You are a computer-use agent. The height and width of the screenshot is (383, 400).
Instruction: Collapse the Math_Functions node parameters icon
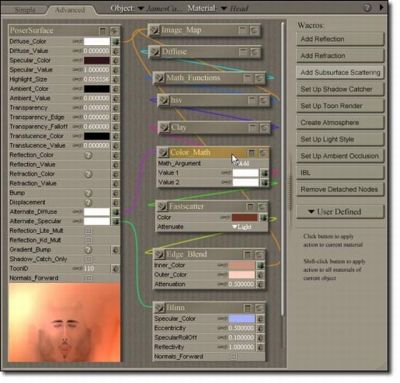point(248,78)
